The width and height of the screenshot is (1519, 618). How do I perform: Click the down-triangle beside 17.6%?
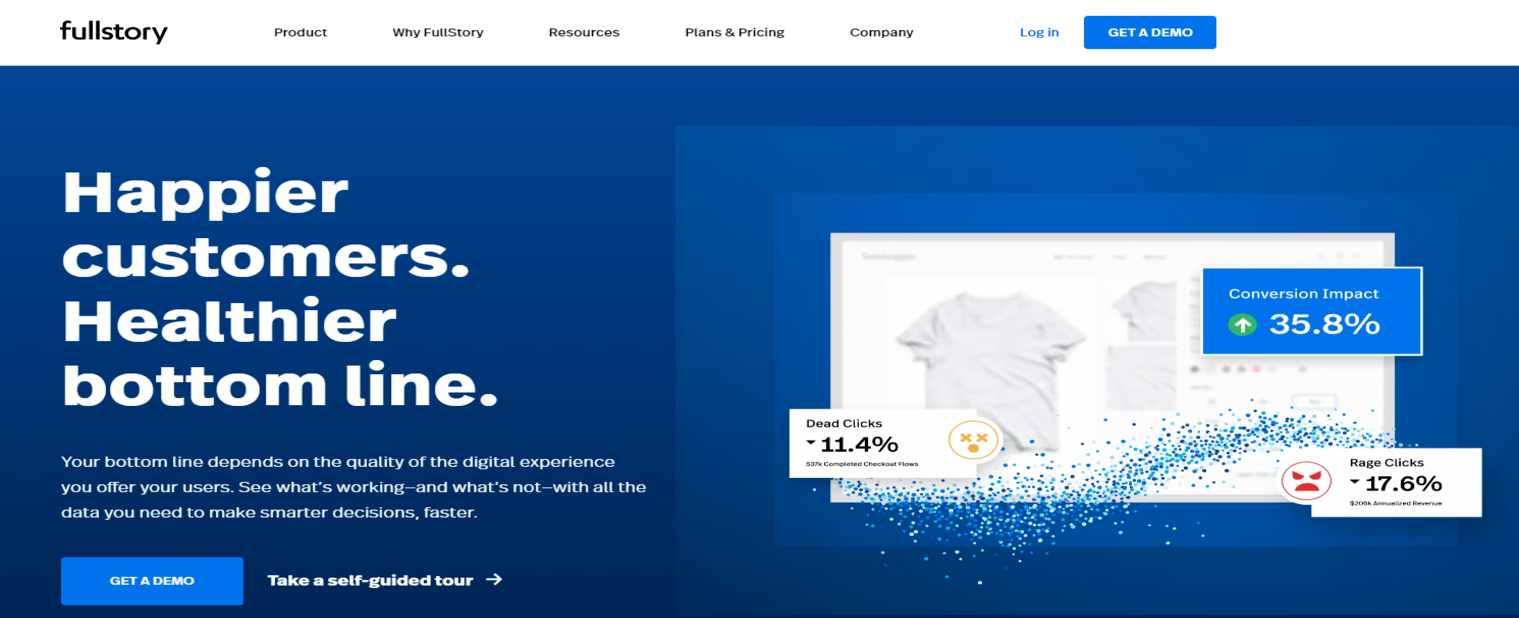1355,482
